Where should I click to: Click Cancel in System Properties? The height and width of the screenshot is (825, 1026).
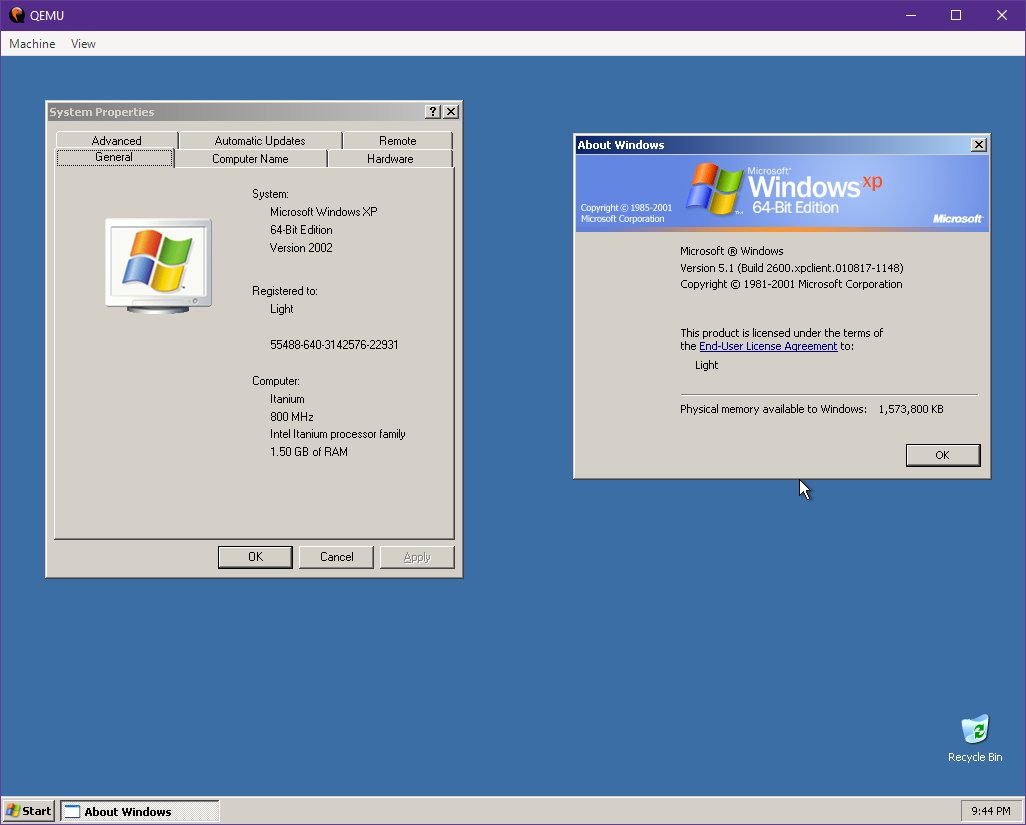point(336,557)
